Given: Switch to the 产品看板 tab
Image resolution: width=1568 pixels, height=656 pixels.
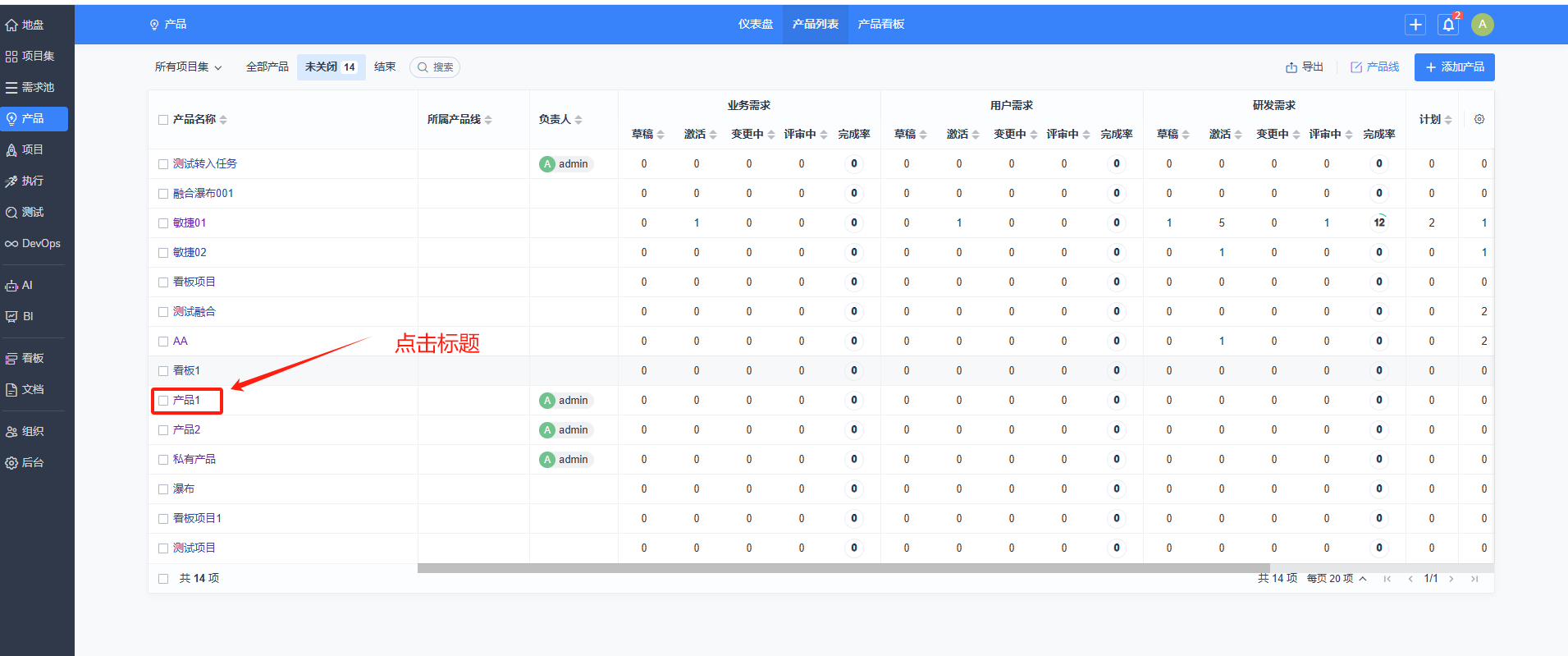Looking at the screenshot, I should (x=880, y=25).
